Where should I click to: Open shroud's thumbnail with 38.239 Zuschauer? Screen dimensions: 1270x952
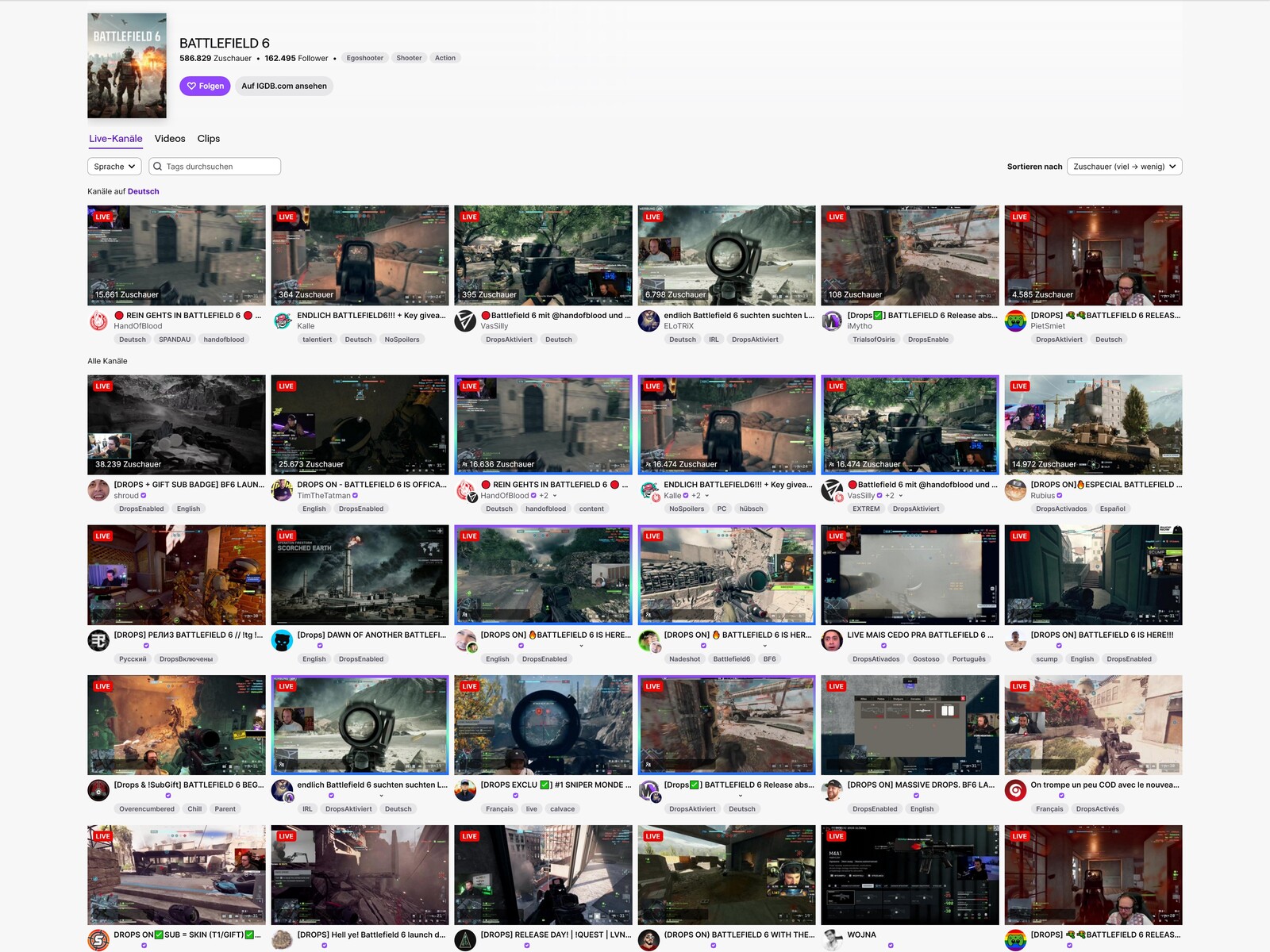176,425
